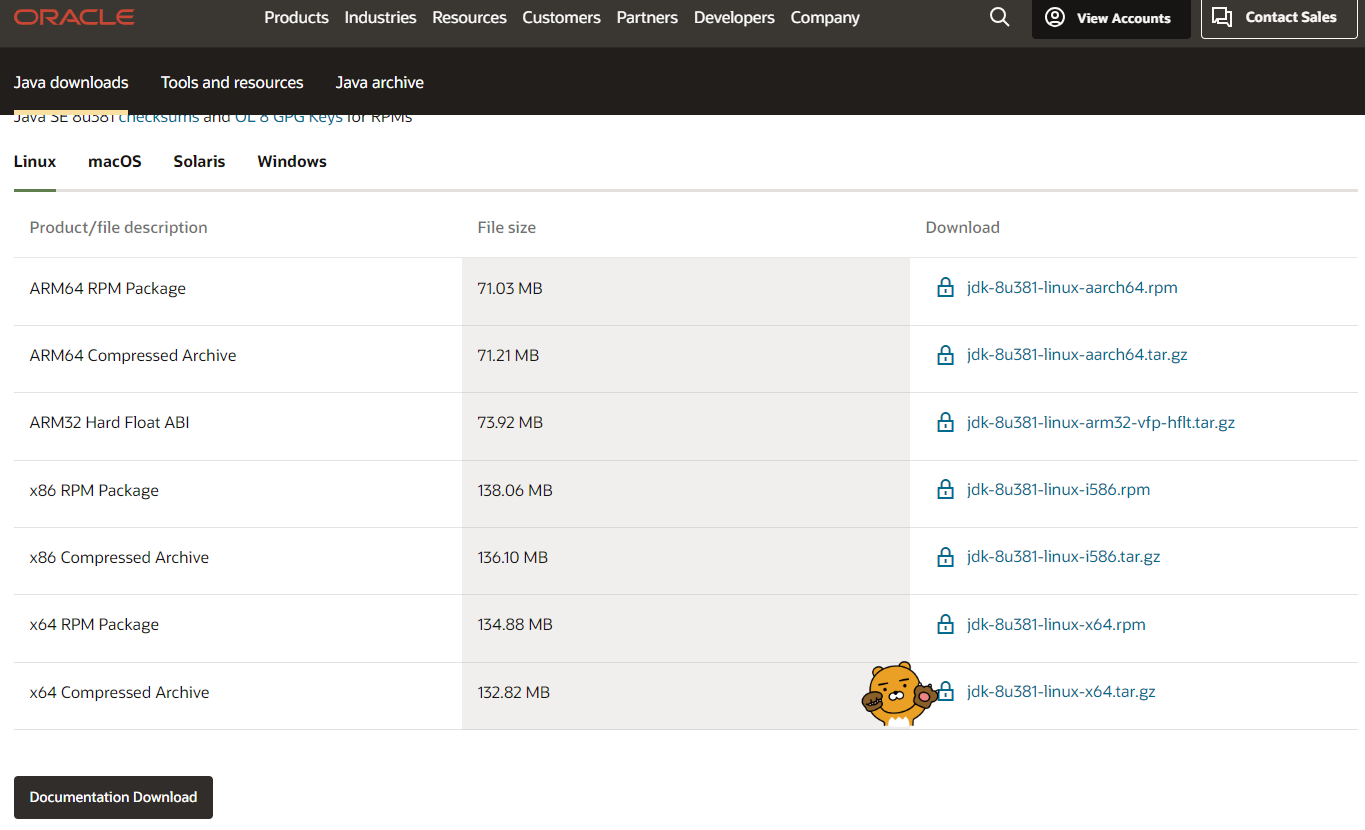Click the 136.10 MB file size
The height and width of the screenshot is (830, 1365).
[x=513, y=557]
